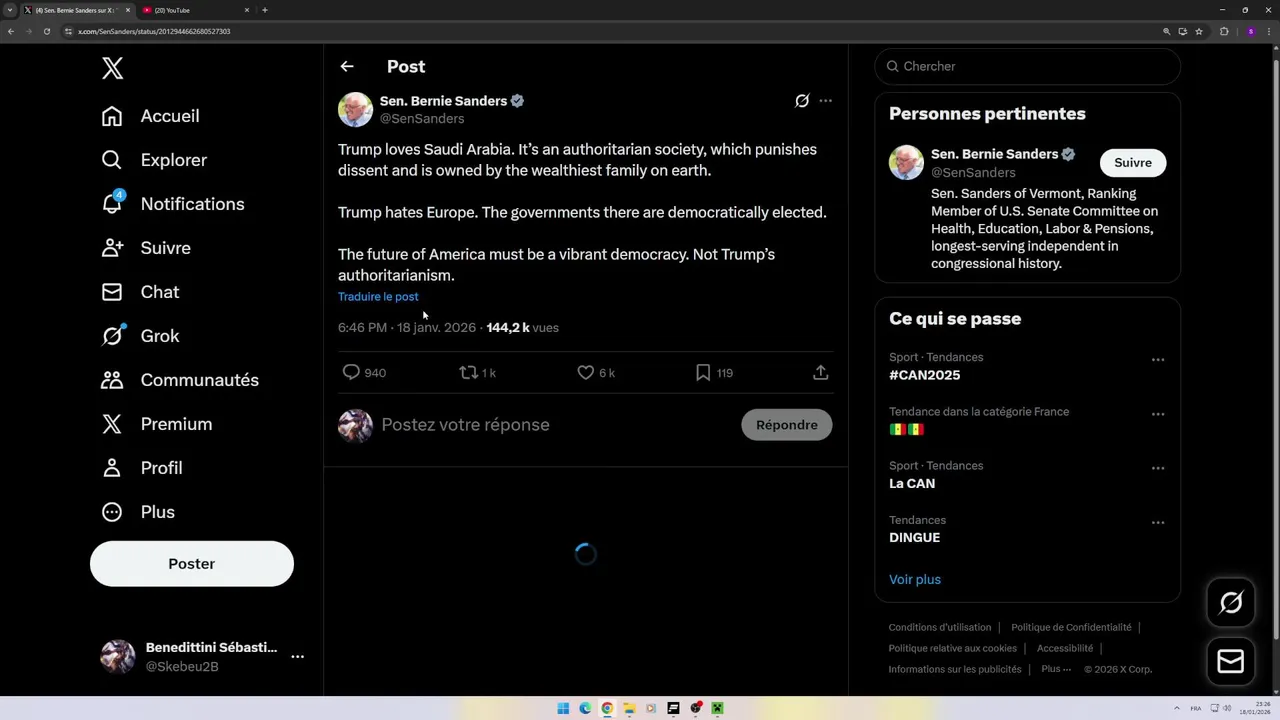
Task: Open Bernie Sanders avatar on the post
Action: (x=355, y=110)
